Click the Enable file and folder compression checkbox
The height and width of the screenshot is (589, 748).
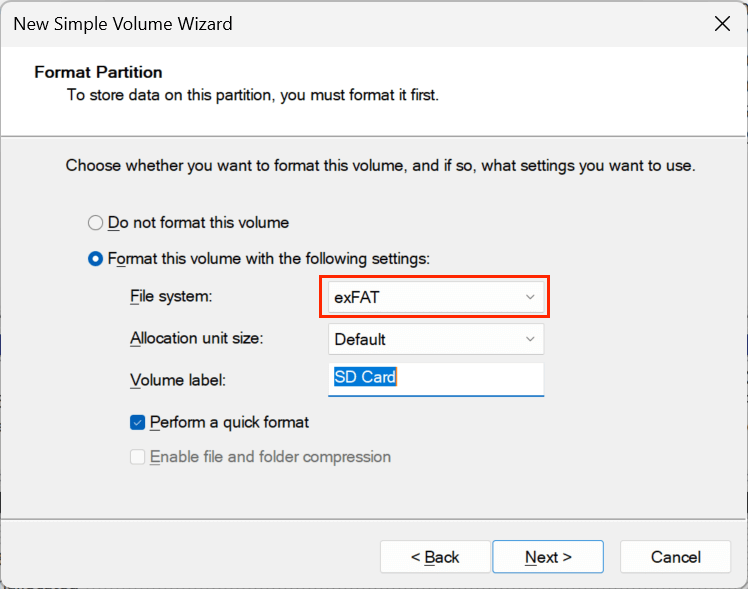[x=138, y=457]
